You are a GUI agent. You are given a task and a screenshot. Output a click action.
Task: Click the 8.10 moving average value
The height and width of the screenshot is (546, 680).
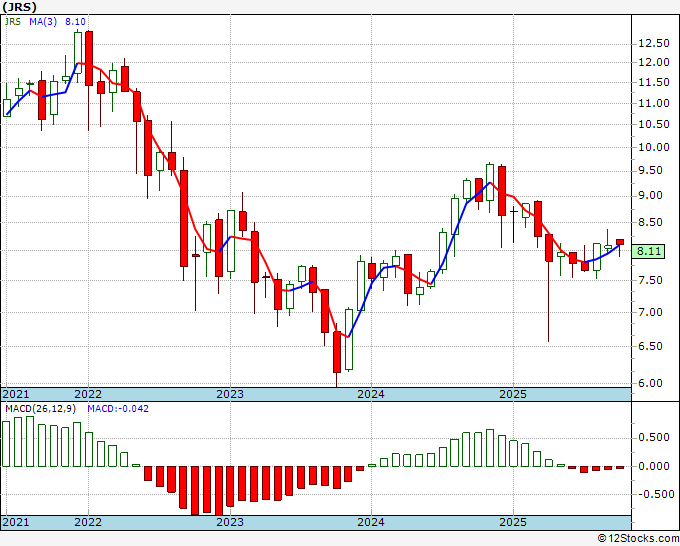click(x=75, y=21)
